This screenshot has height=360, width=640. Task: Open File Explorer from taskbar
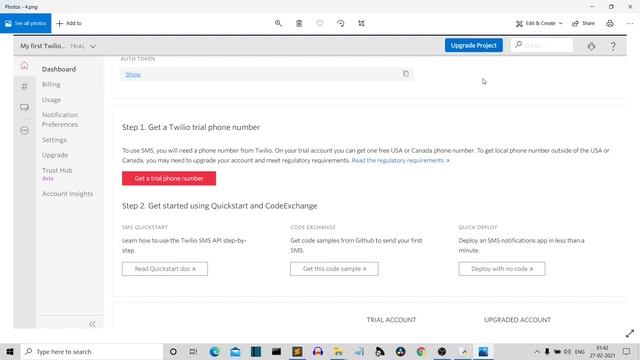tap(338, 351)
